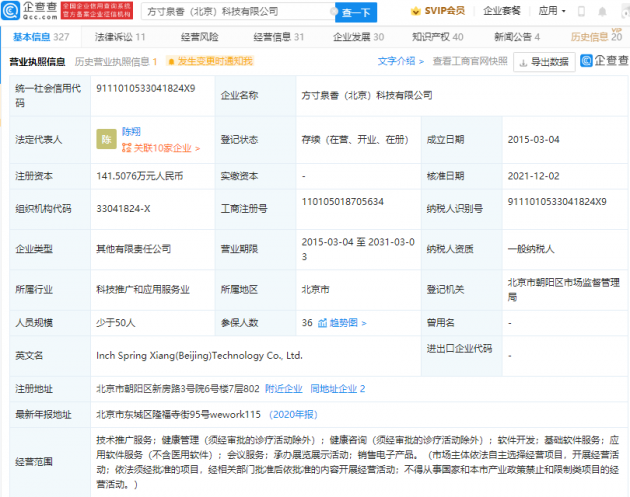Screen dimensions: 630x497
Task: Click the 查一下 search button
Action: tap(356, 12)
